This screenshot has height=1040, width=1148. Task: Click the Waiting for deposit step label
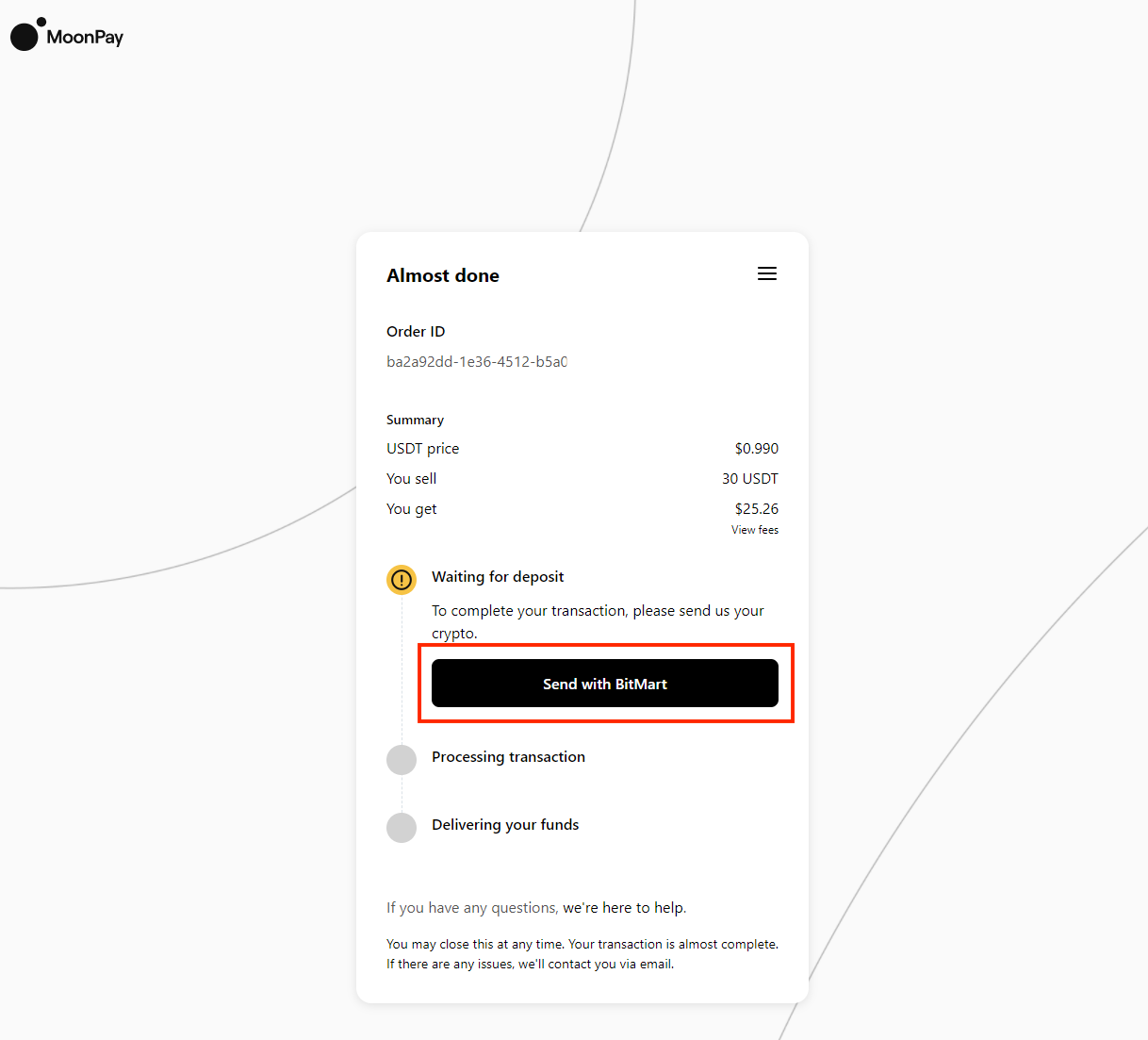click(x=498, y=576)
